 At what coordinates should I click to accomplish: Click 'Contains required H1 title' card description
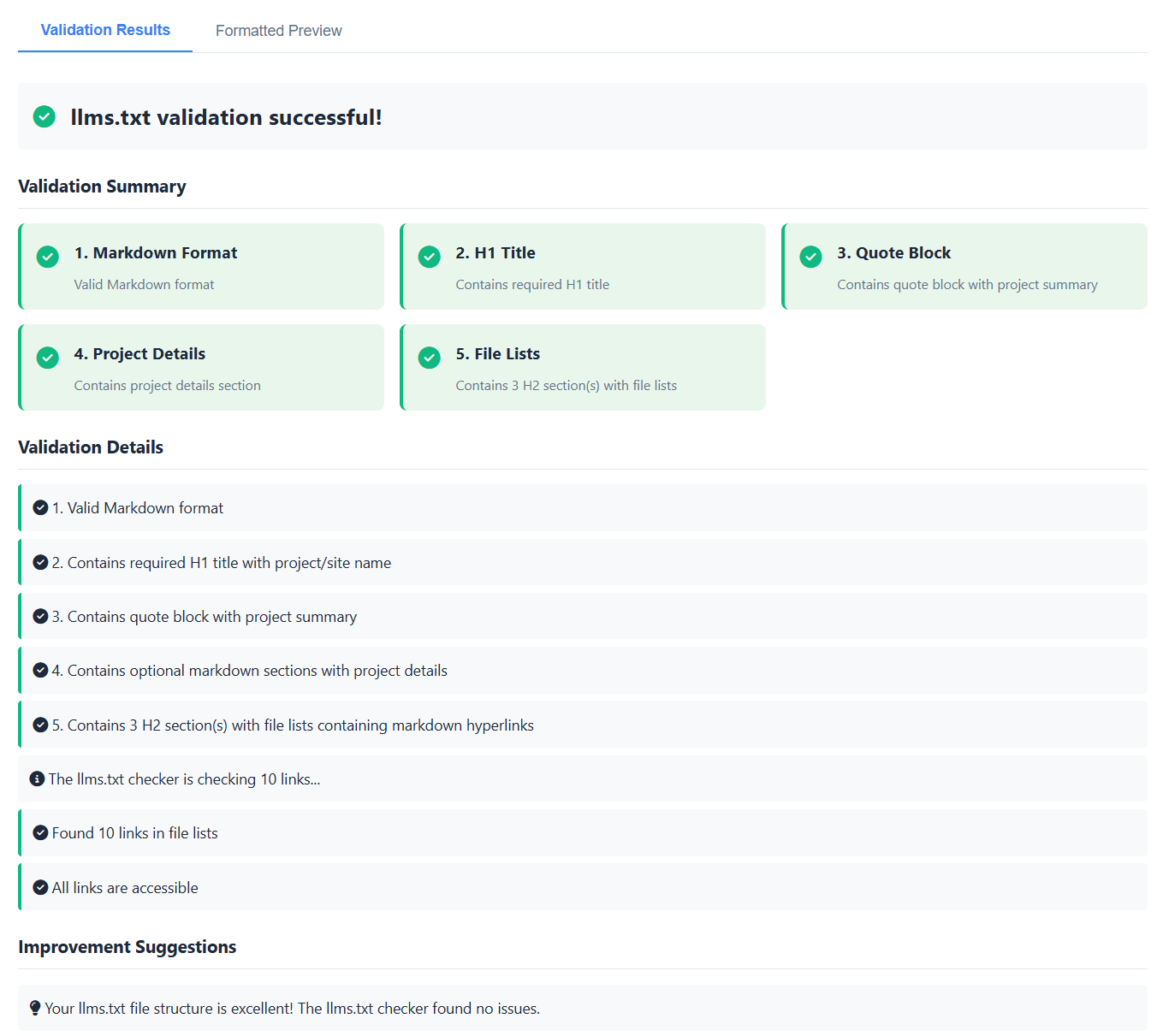pos(532,284)
